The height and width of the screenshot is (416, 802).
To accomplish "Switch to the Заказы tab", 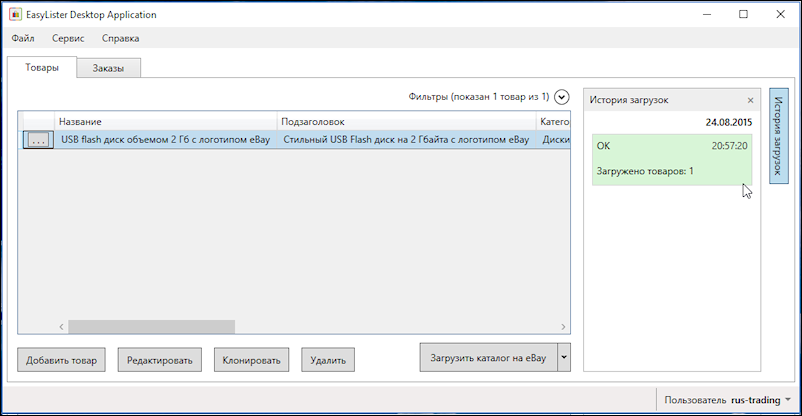I will coord(108,68).
